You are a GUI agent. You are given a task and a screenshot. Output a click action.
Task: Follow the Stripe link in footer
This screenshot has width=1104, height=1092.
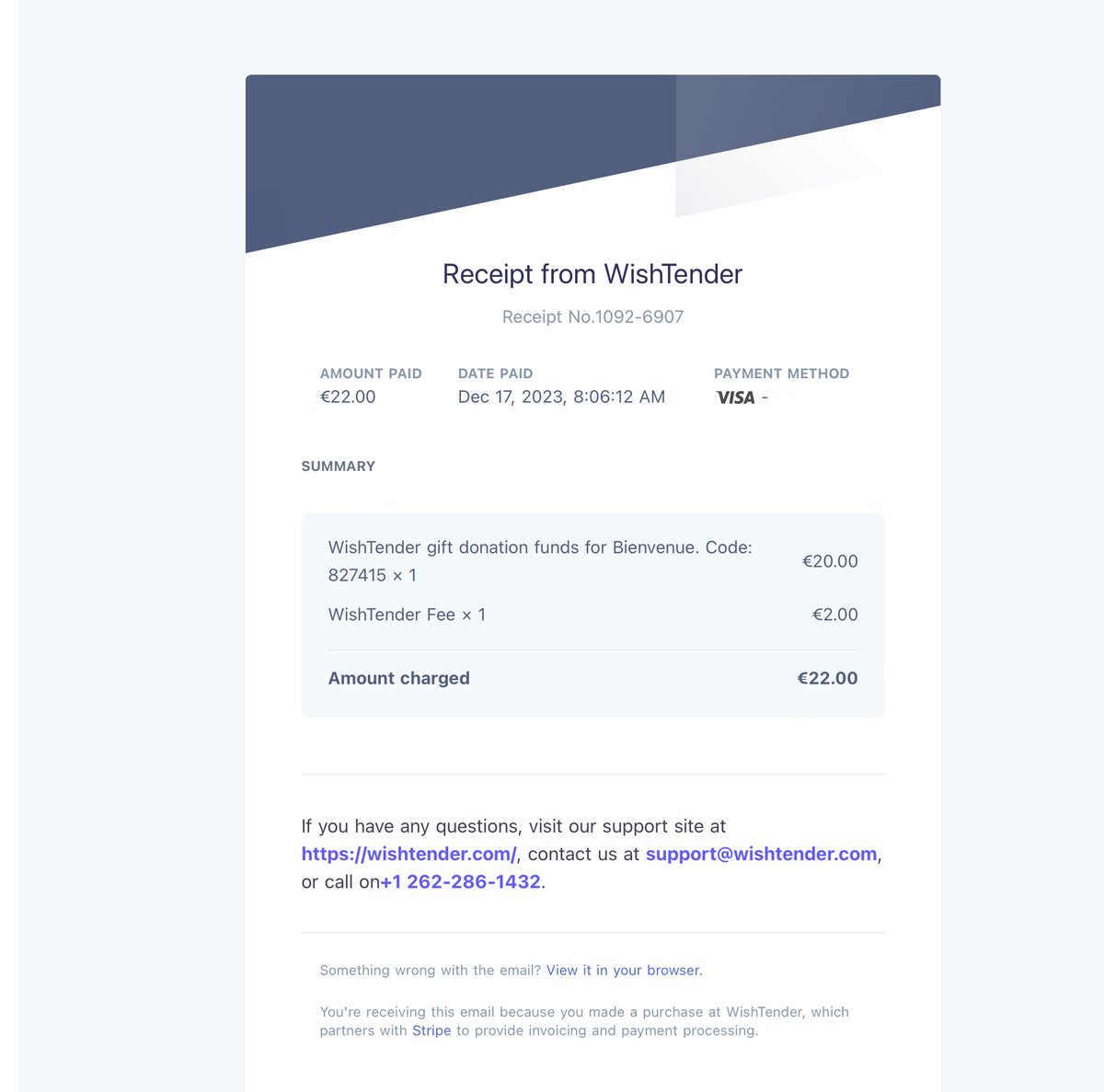(x=431, y=1030)
